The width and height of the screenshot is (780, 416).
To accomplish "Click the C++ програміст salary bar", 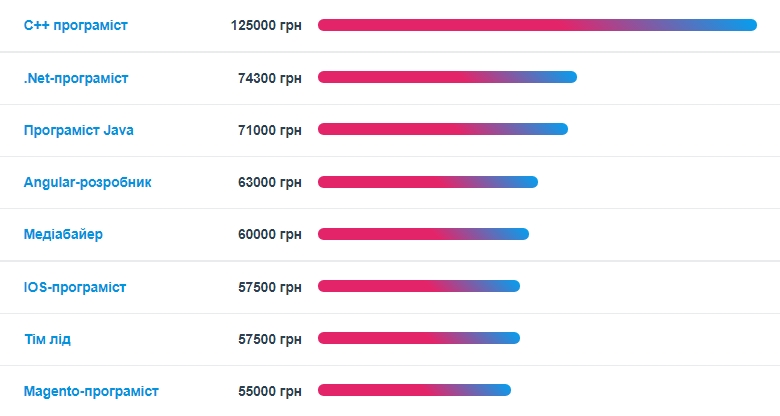I will click(x=537, y=25).
